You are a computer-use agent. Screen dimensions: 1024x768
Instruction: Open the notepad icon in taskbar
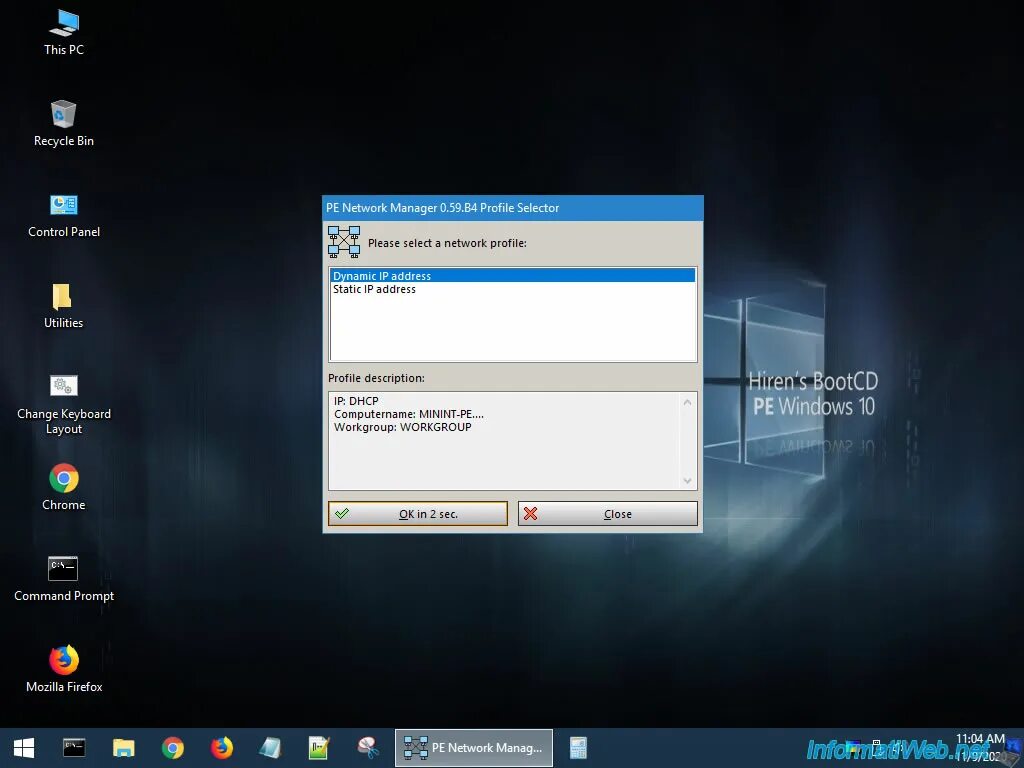pyautogui.click(x=270, y=748)
